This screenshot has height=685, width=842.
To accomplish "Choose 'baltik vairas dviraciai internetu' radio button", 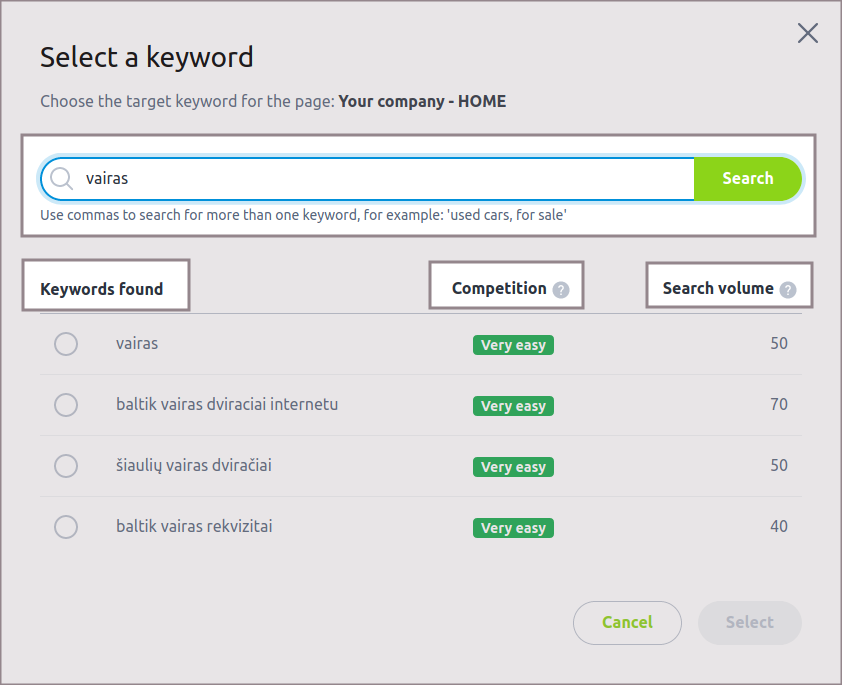I will [66, 405].
